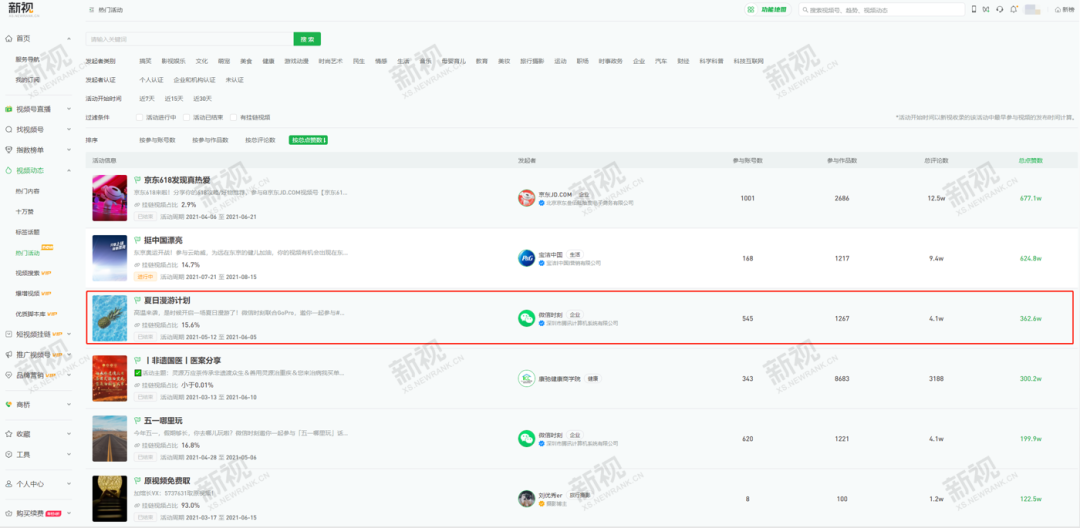The width and height of the screenshot is (1080, 528).
Task: Open 十万赞 in sidebar
Action: click(25, 211)
